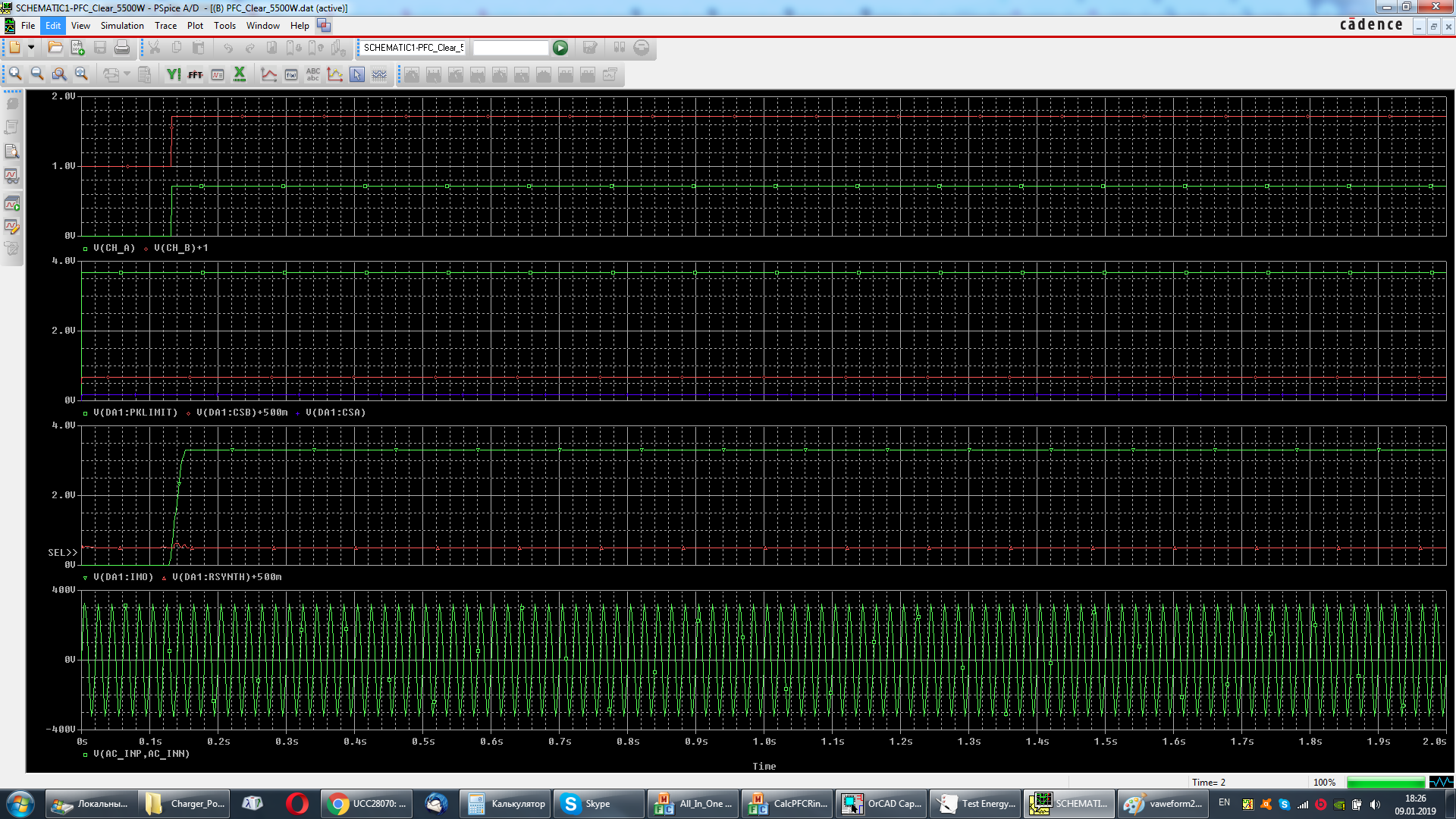Click the Add Trace icon
Image resolution: width=1456 pixels, height=819 pixels.
pyautogui.click(x=269, y=74)
